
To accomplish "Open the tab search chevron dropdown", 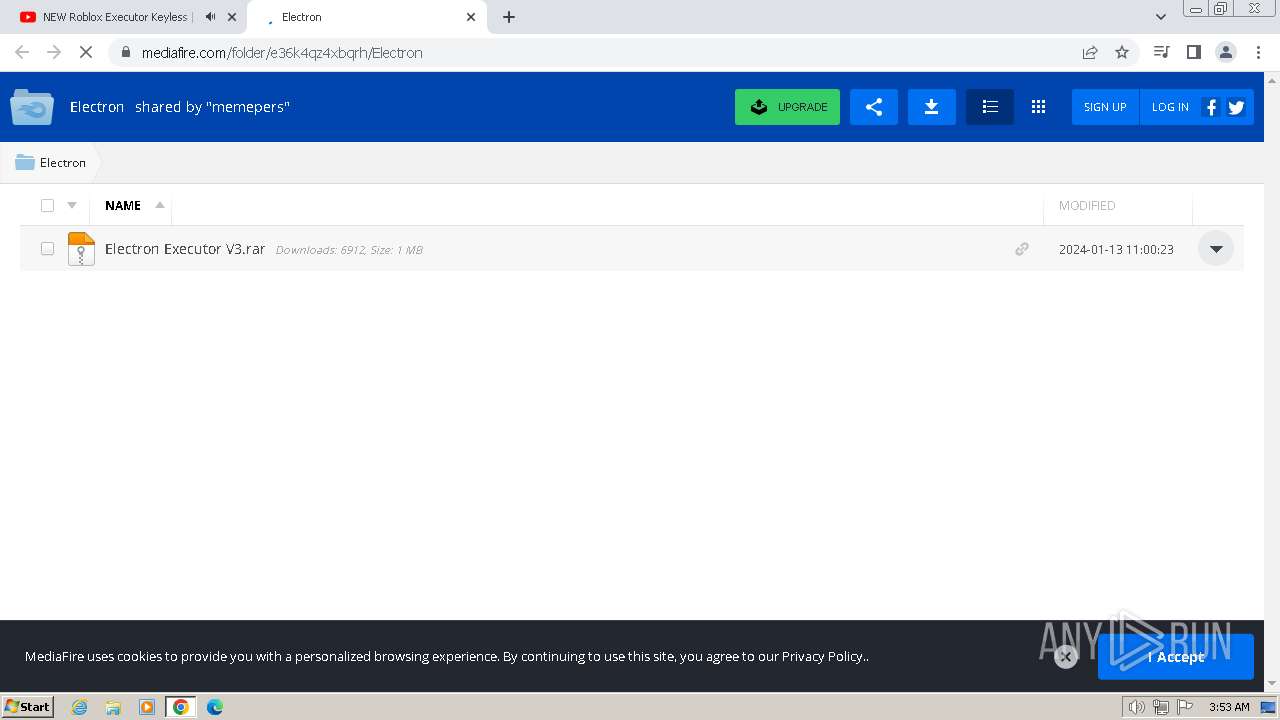I will pyautogui.click(x=1160, y=17).
